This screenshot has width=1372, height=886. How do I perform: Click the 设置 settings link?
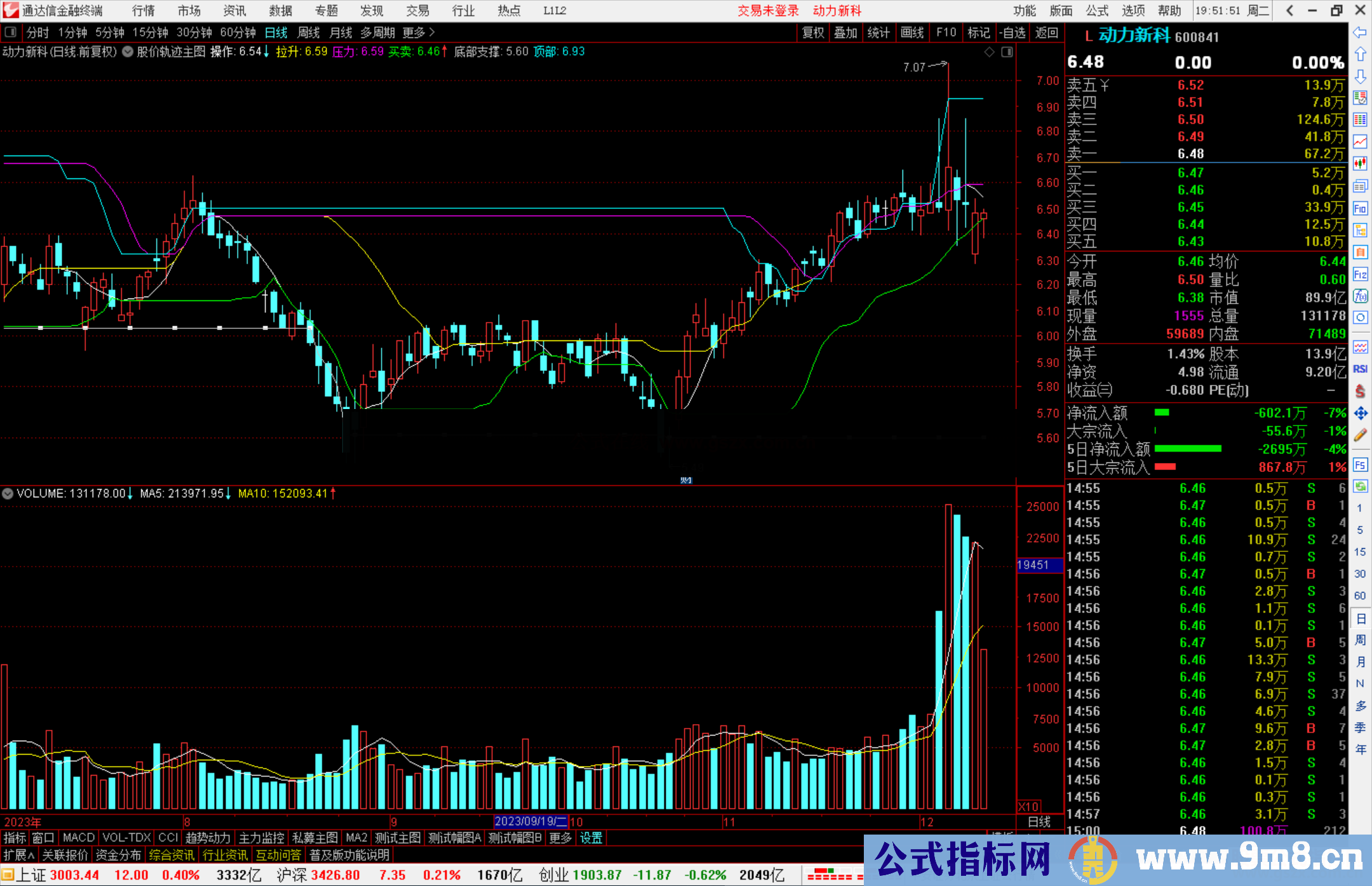click(x=591, y=838)
